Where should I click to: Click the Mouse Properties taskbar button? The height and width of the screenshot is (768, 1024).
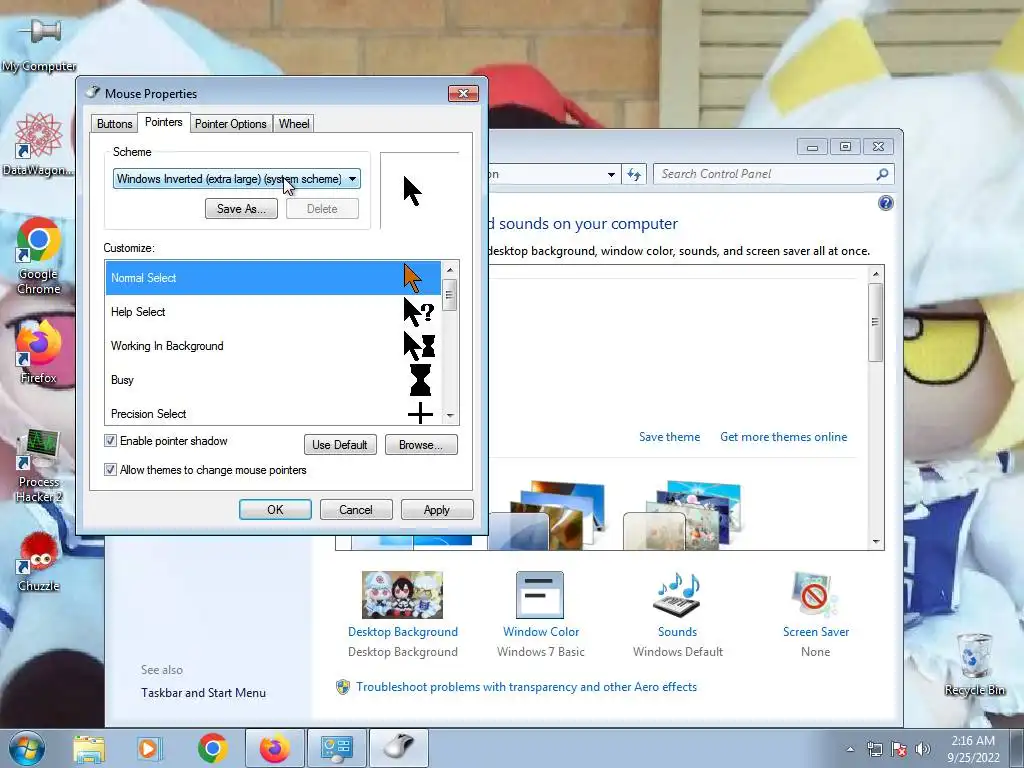(399, 748)
